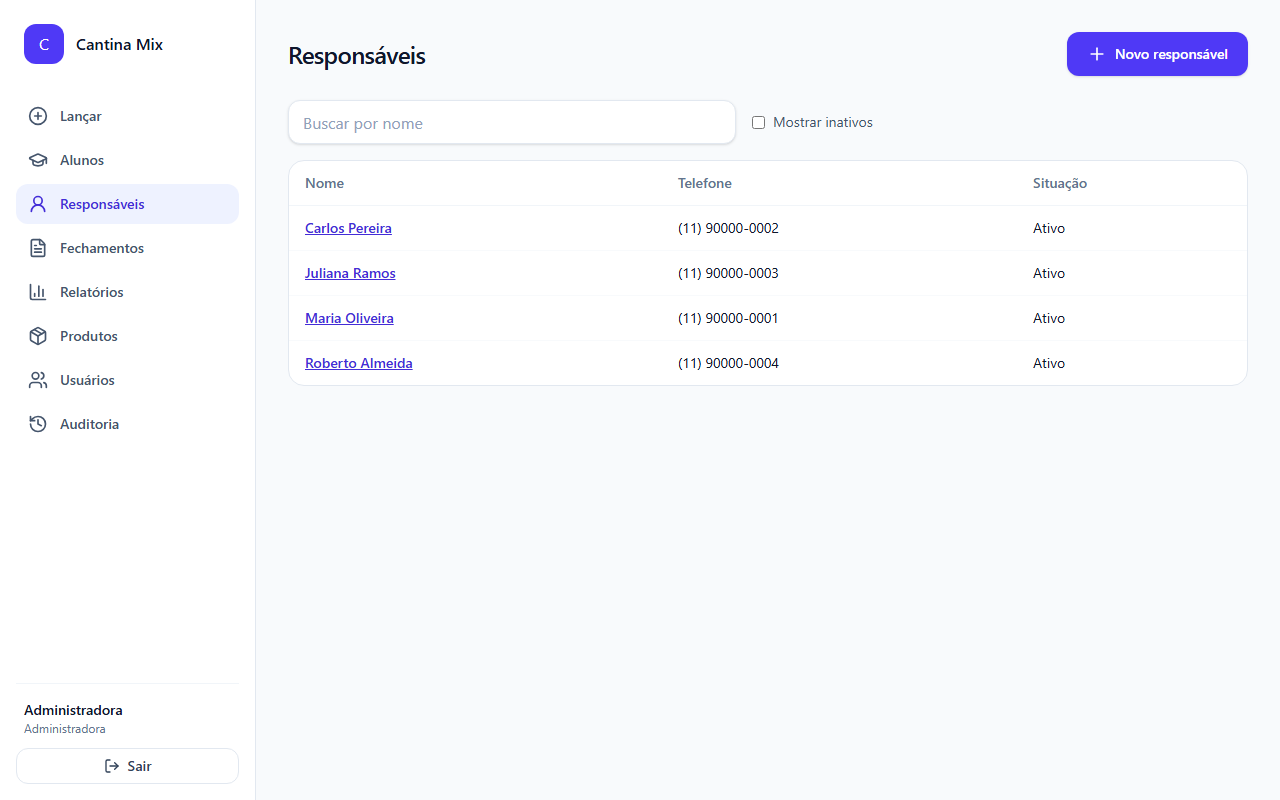The width and height of the screenshot is (1280, 800).
Task: Click the box icon beside Produtos
Action: coord(38,336)
